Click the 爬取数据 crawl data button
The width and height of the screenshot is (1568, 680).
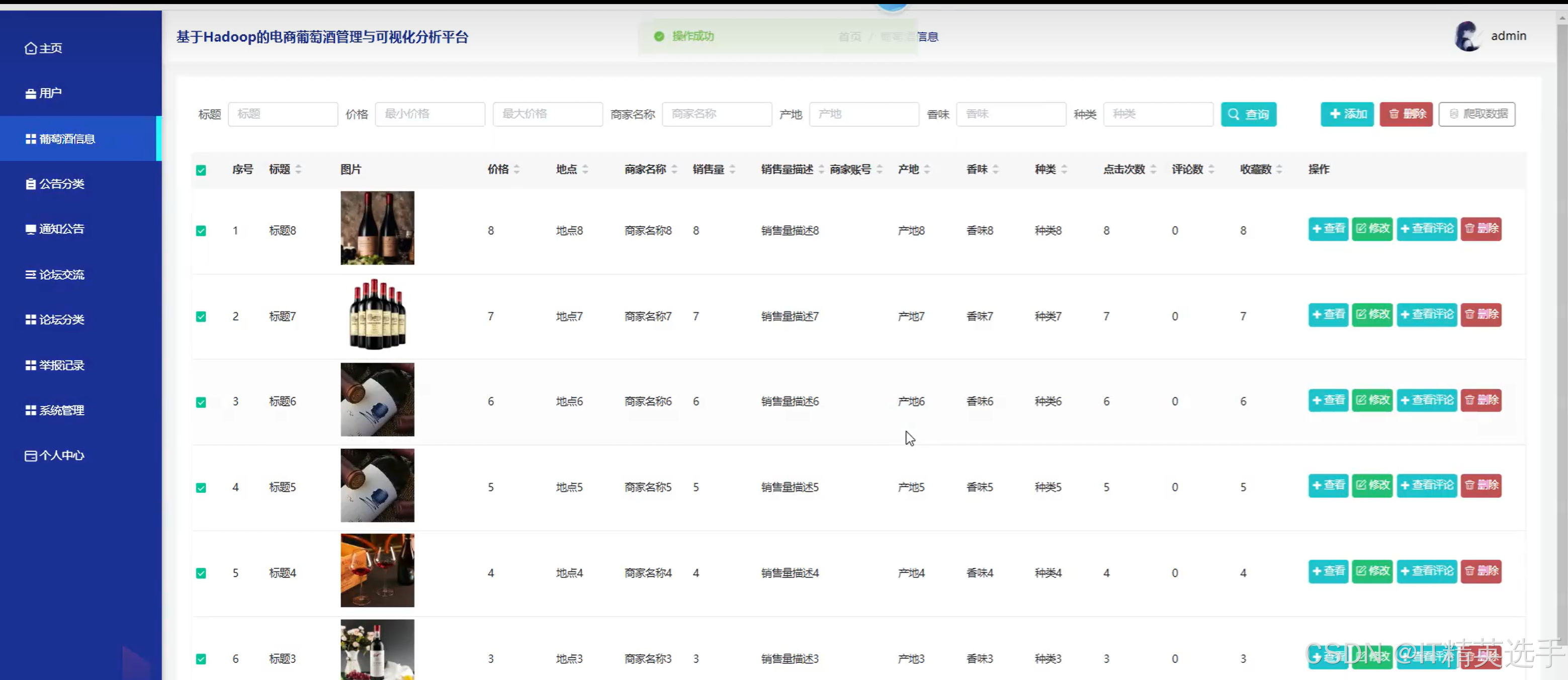click(x=1476, y=115)
